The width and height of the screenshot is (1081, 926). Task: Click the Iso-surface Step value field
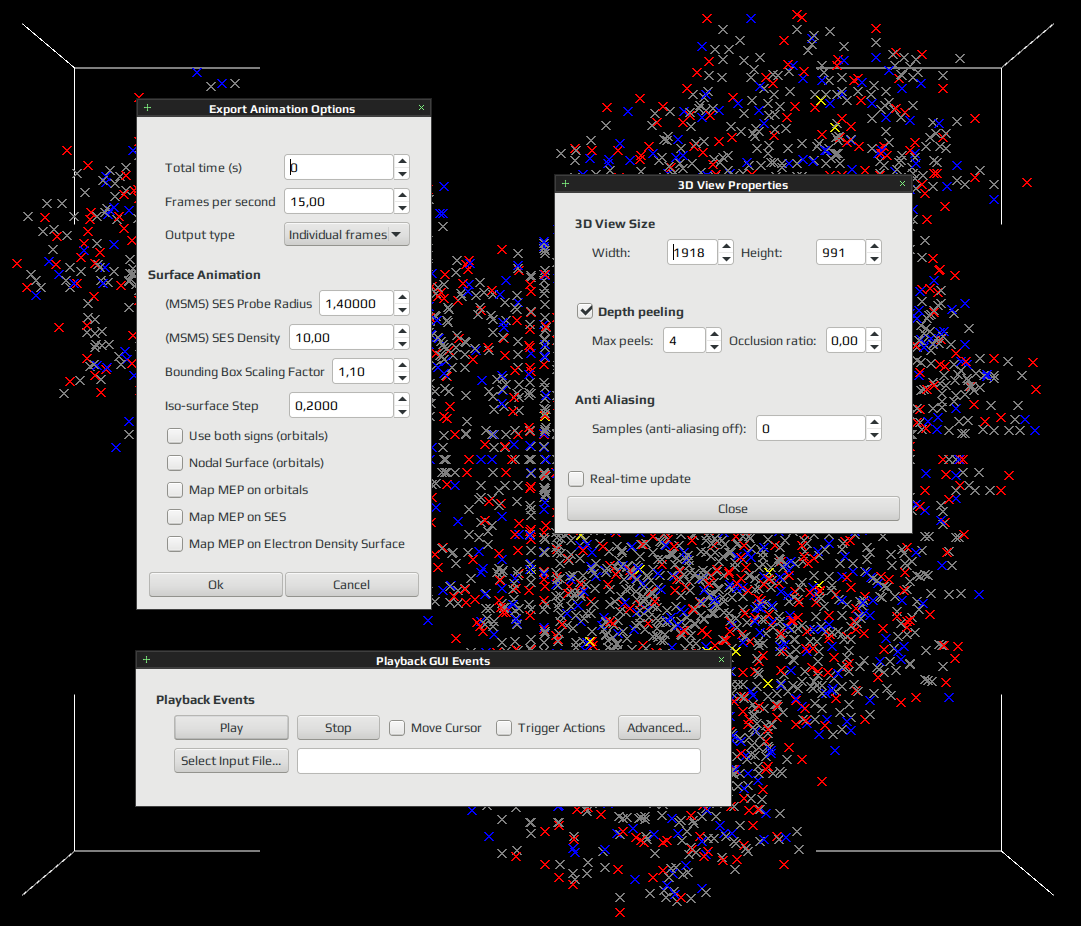pyautogui.click(x=341, y=405)
